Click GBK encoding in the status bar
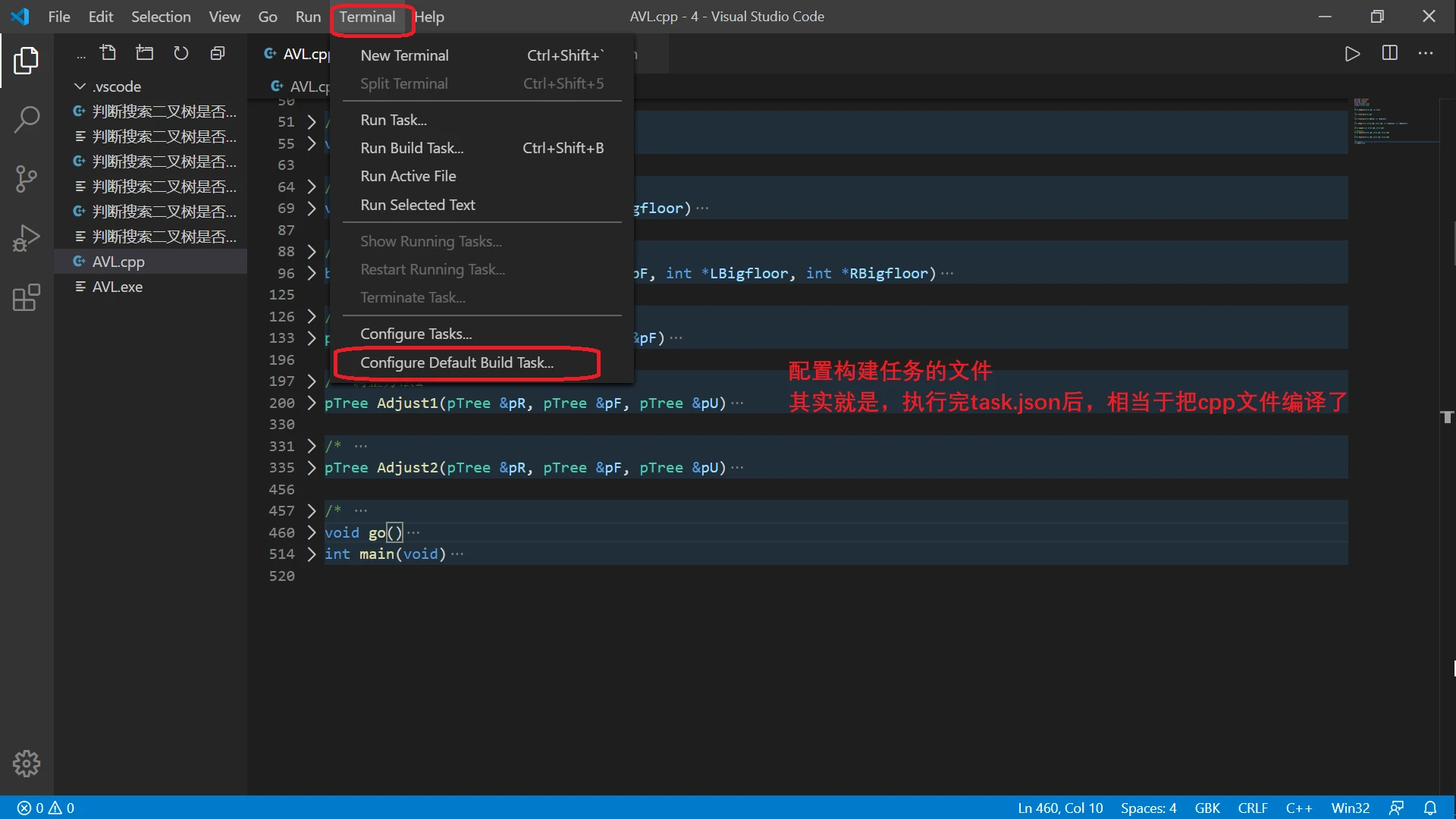The height and width of the screenshot is (819, 1456). tap(1207, 808)
